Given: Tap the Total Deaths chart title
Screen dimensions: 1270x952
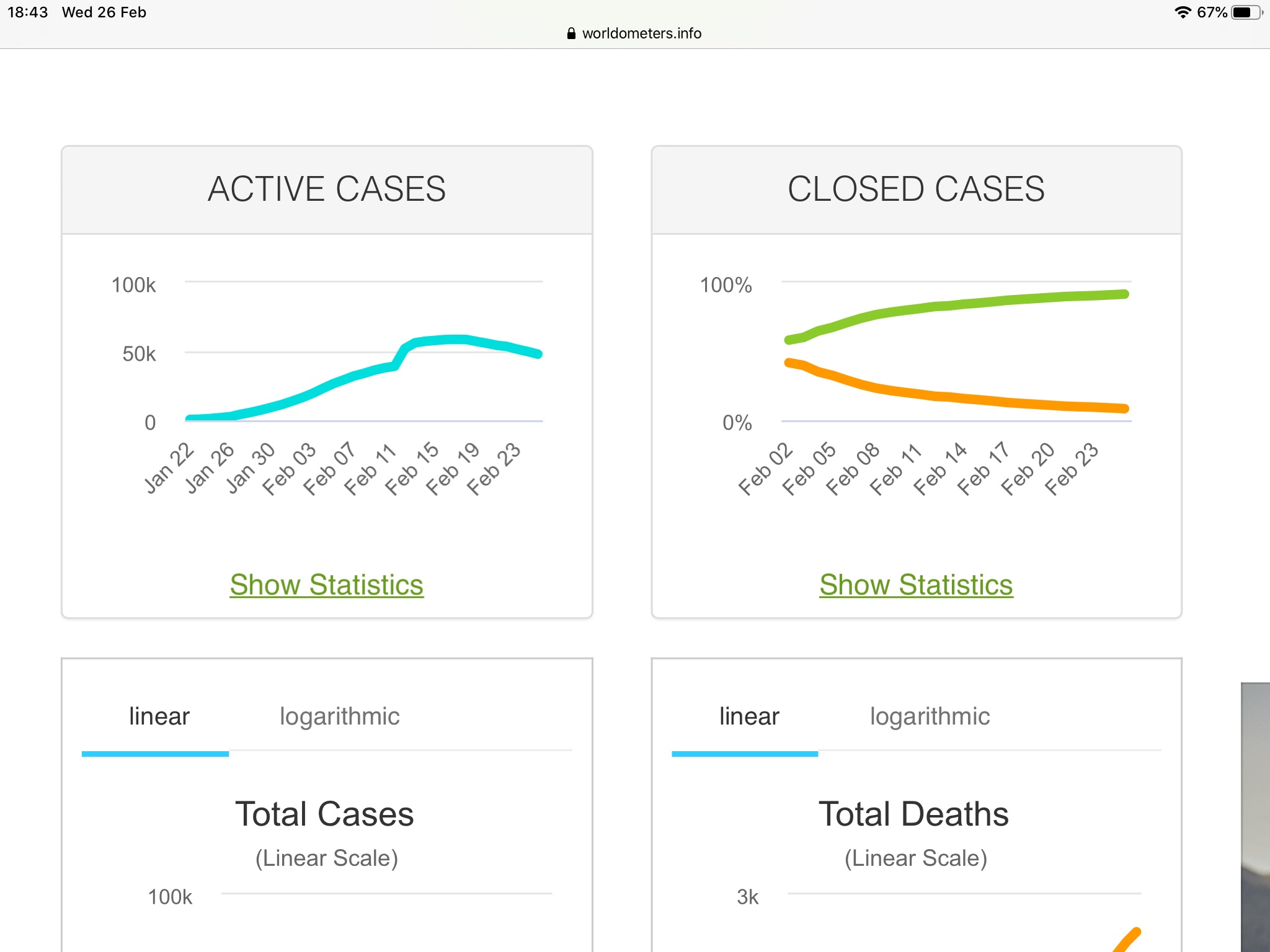Looking at the screenshot, I should [x=913, y=814].
